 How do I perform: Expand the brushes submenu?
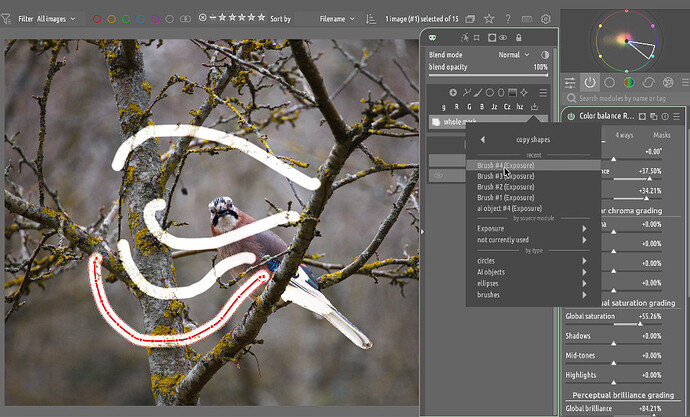click(x=533, y=295)
